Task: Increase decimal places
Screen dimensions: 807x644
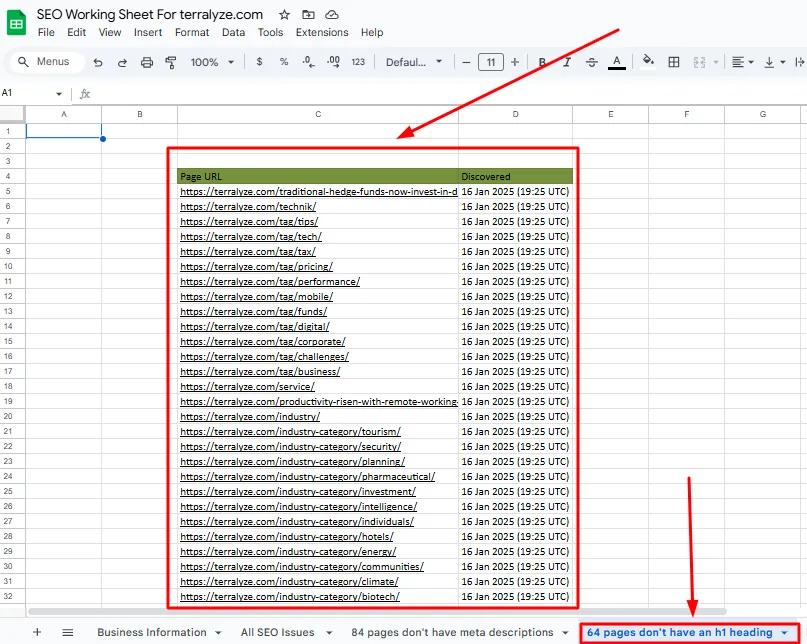Action: point(334,62)
